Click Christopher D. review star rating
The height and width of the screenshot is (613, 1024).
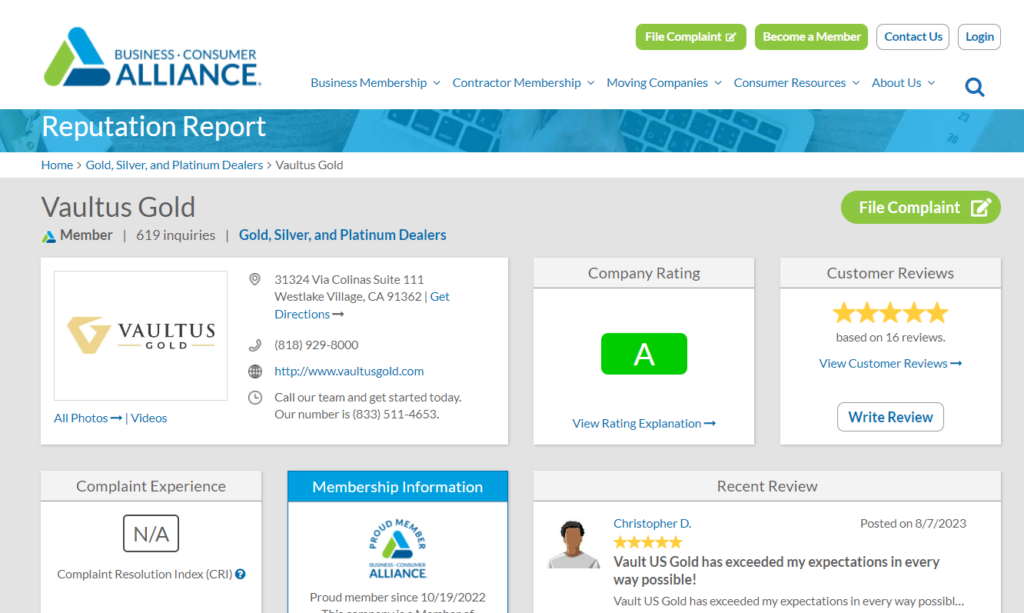coord(647,542)
